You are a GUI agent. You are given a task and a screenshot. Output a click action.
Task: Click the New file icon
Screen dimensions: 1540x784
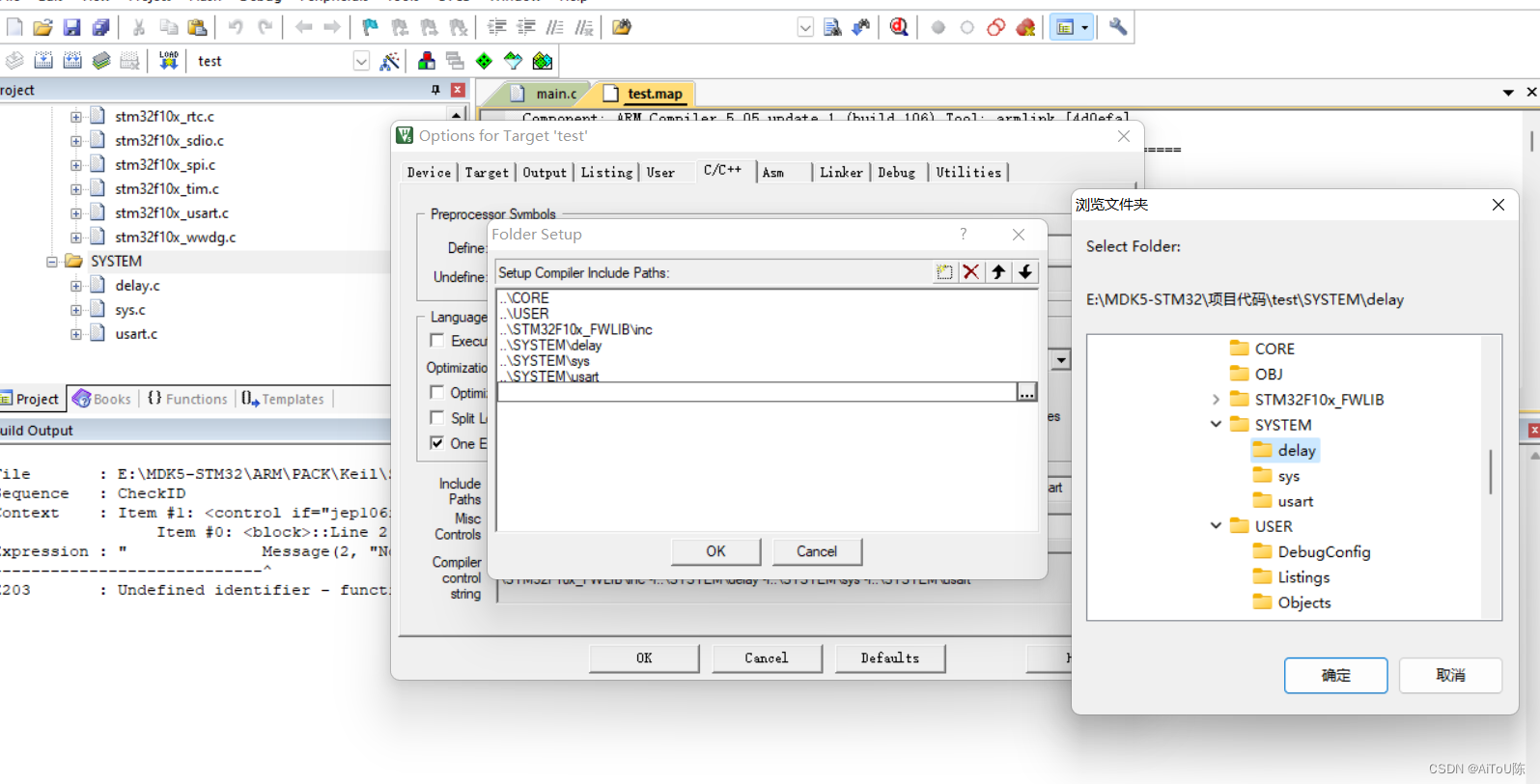point(14,28)
